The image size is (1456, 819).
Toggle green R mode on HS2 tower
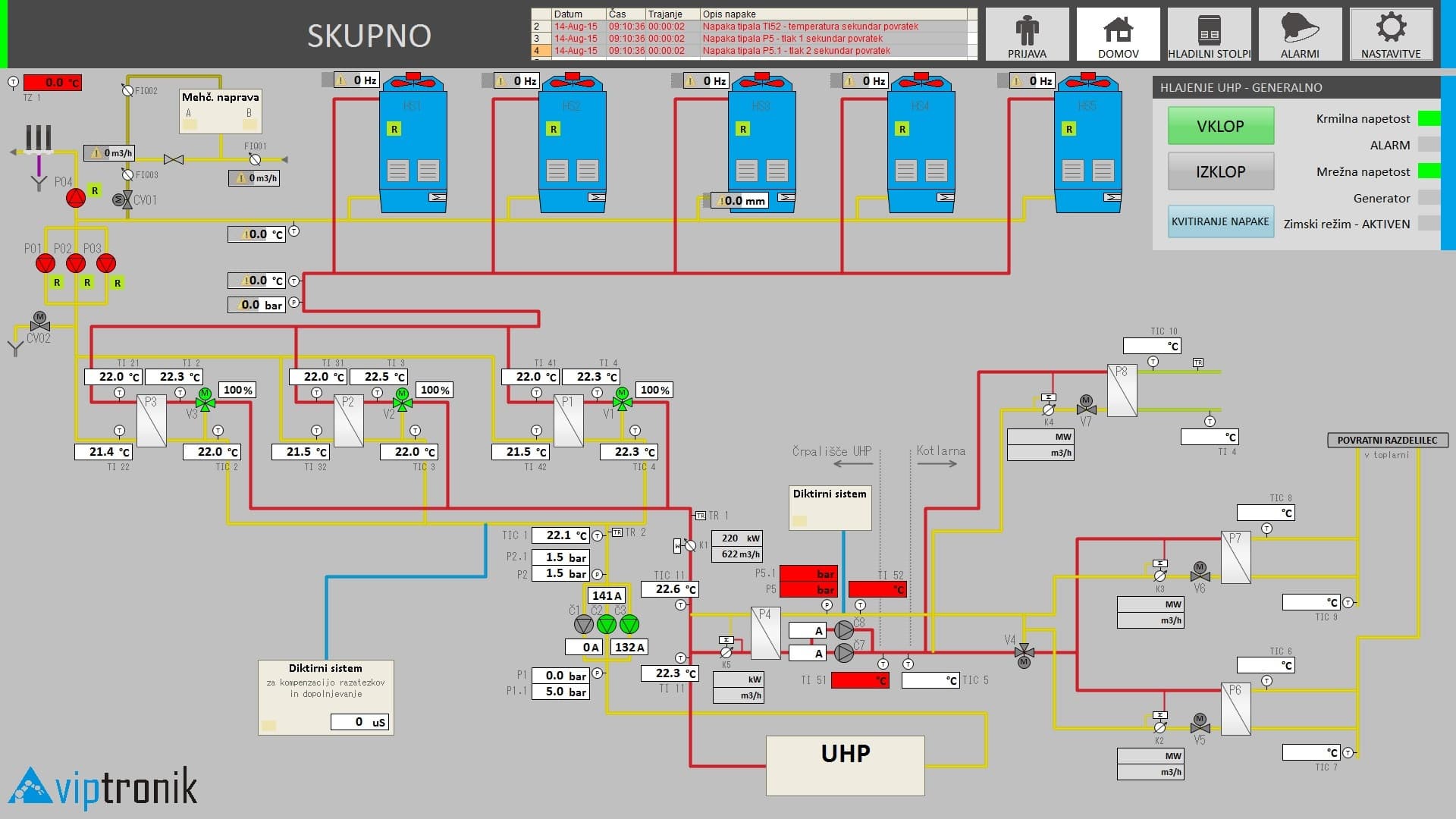coord(554,129)
